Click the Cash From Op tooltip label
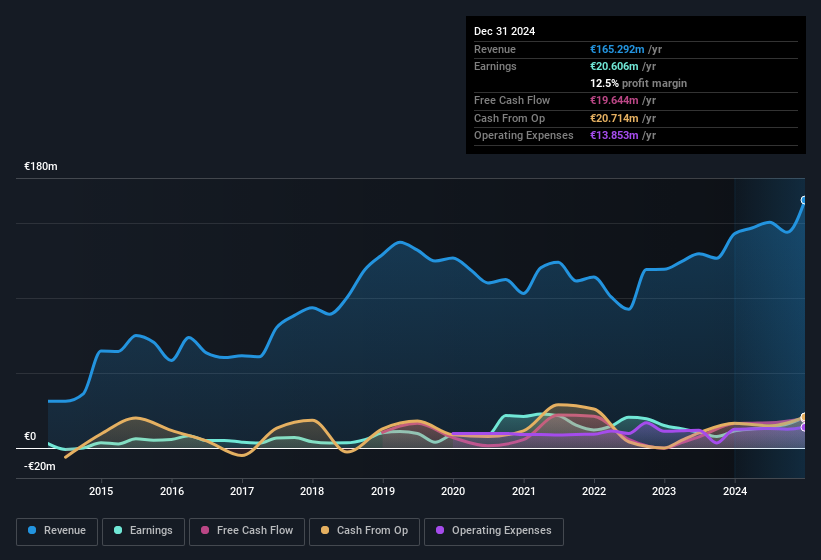Screen dimensions: 821x560 pos(509,118)
